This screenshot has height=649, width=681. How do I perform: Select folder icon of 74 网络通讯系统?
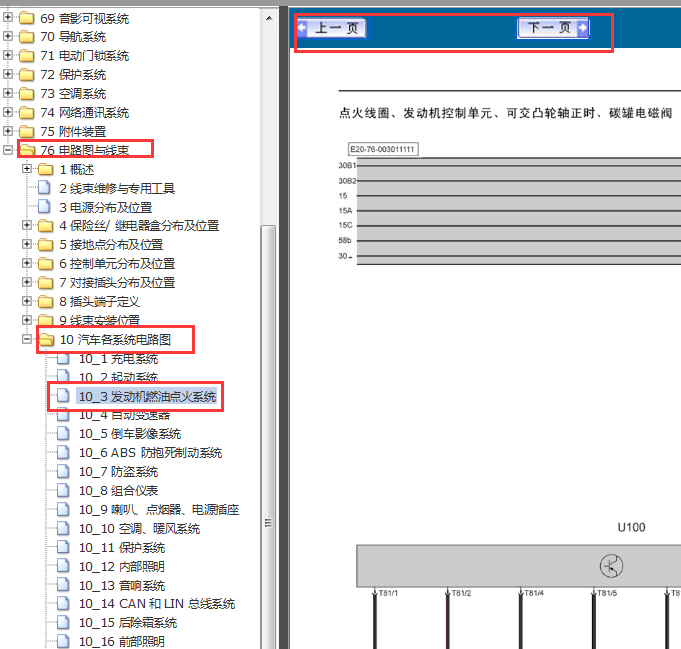[x=26, y=113]
